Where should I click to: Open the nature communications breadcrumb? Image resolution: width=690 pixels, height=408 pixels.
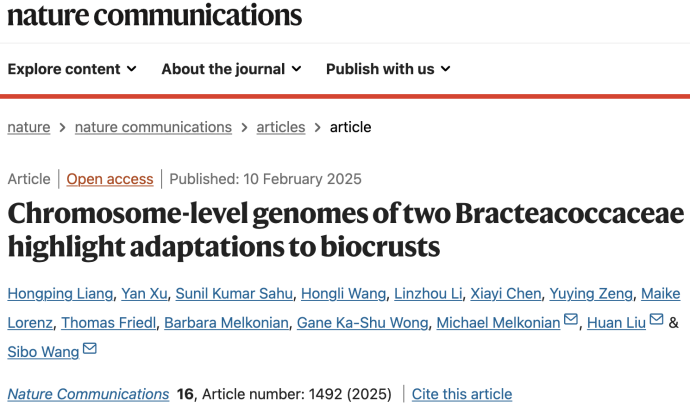coord(153,127)
